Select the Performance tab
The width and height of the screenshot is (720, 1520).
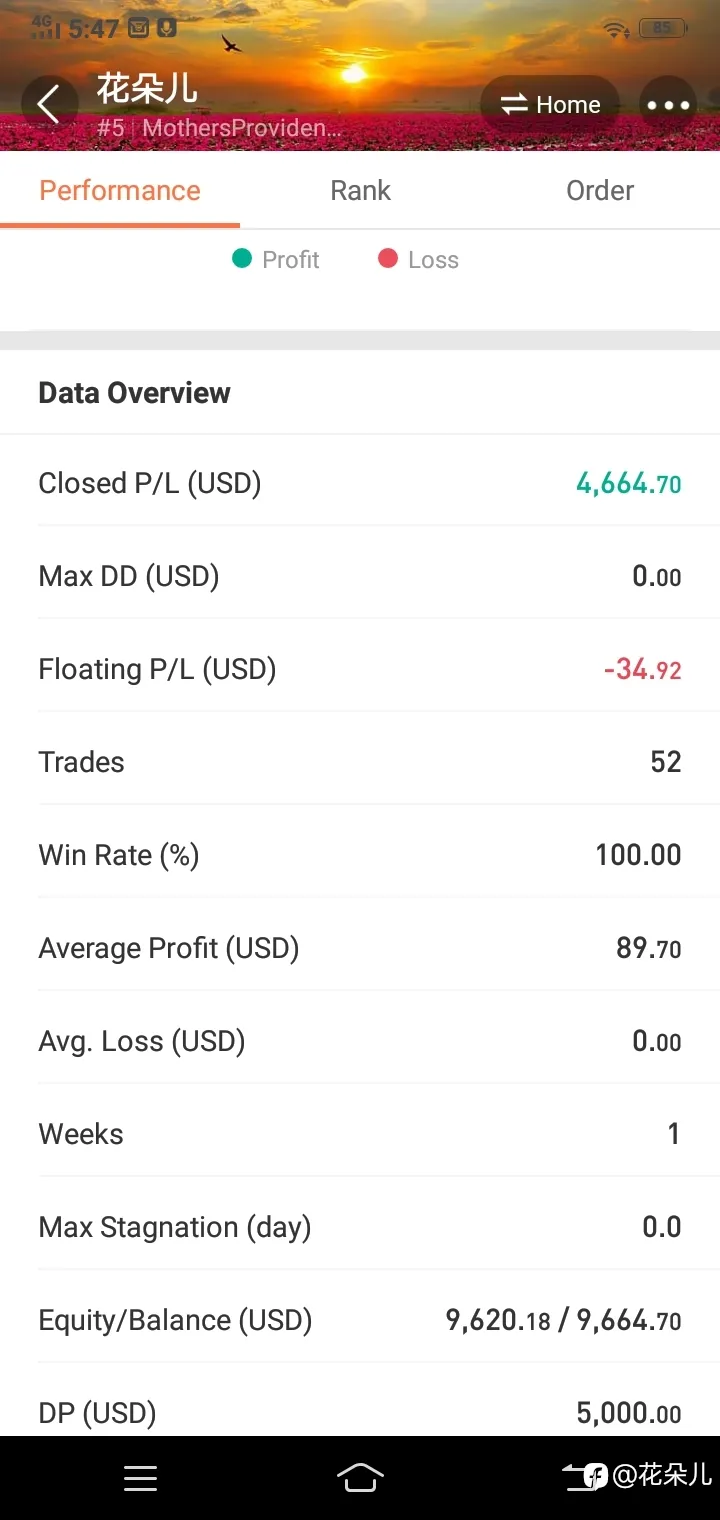pos(120,190)
